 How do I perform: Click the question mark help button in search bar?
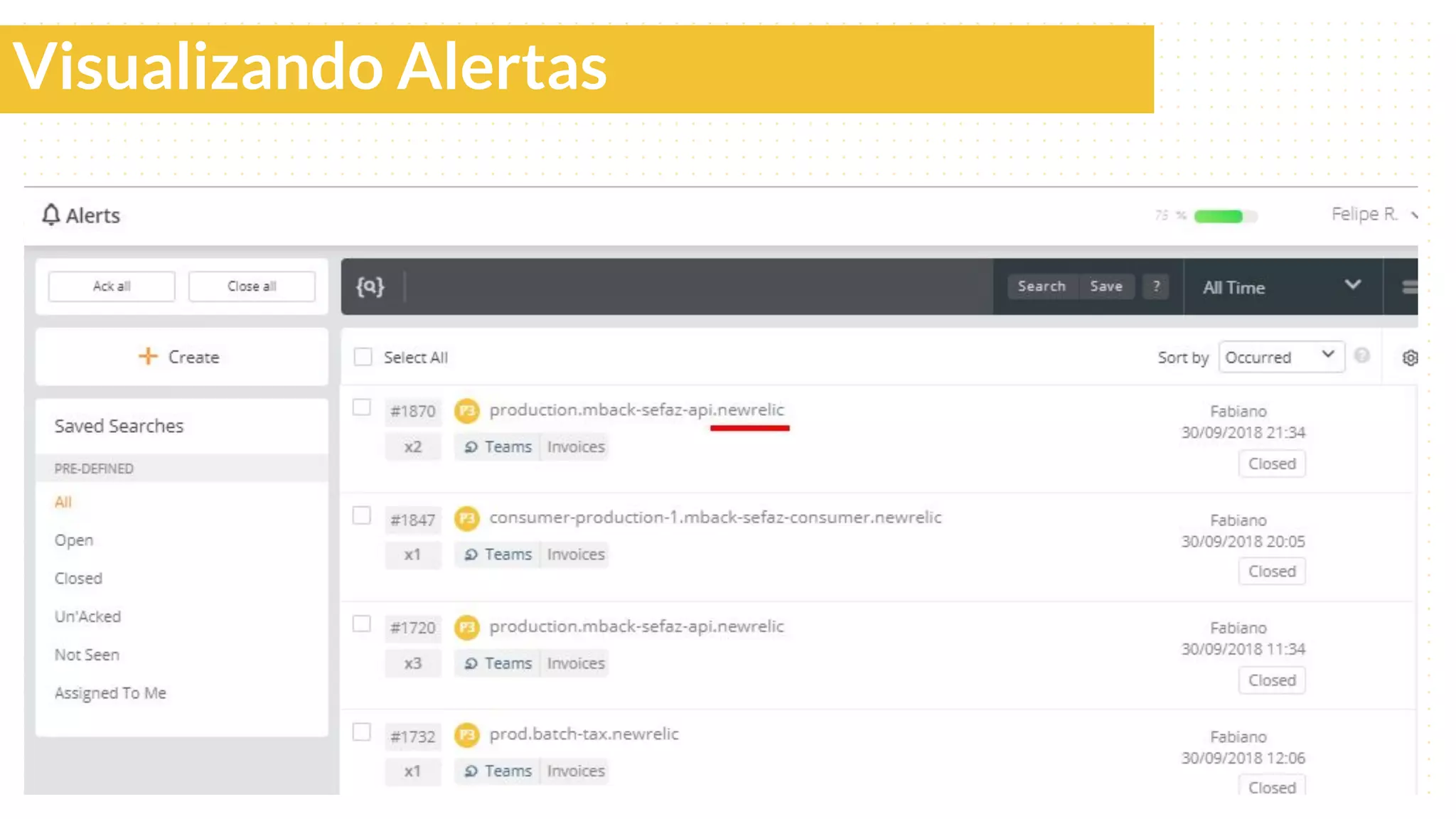pyautogui.click(x=1156, y=287)
